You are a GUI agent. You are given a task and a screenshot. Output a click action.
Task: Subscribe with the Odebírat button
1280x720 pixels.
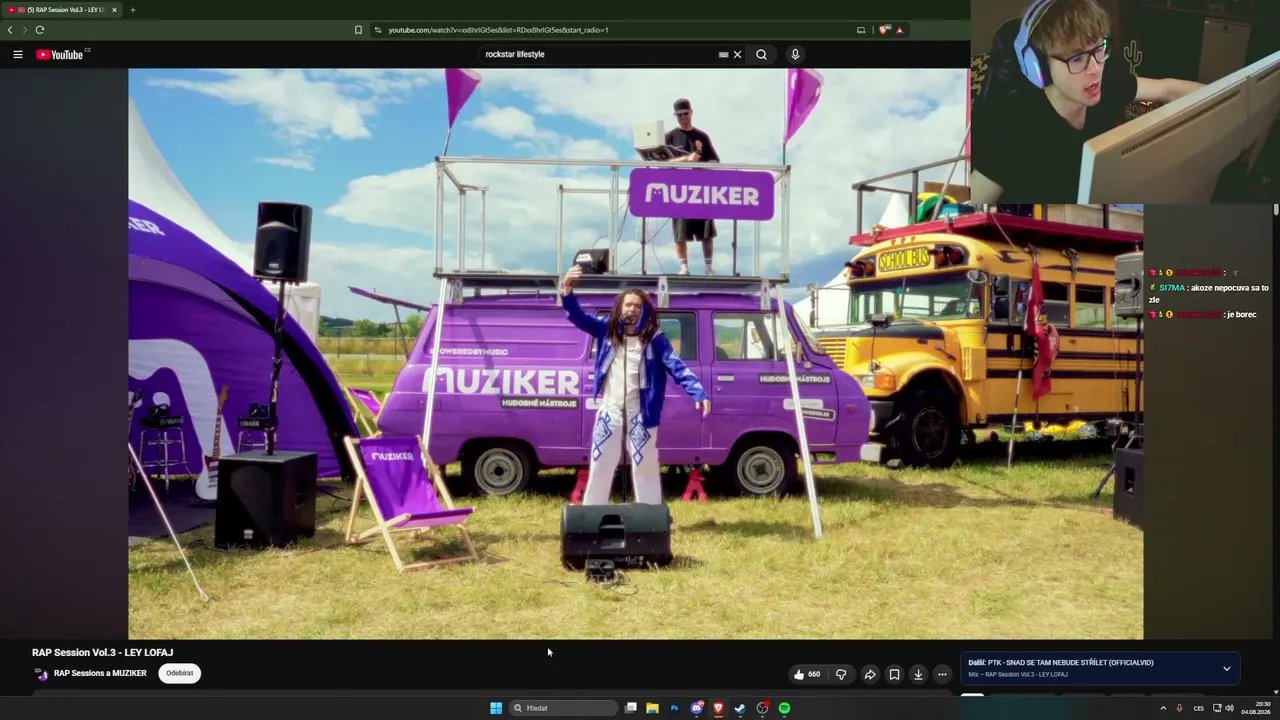[x=180, y=673]
